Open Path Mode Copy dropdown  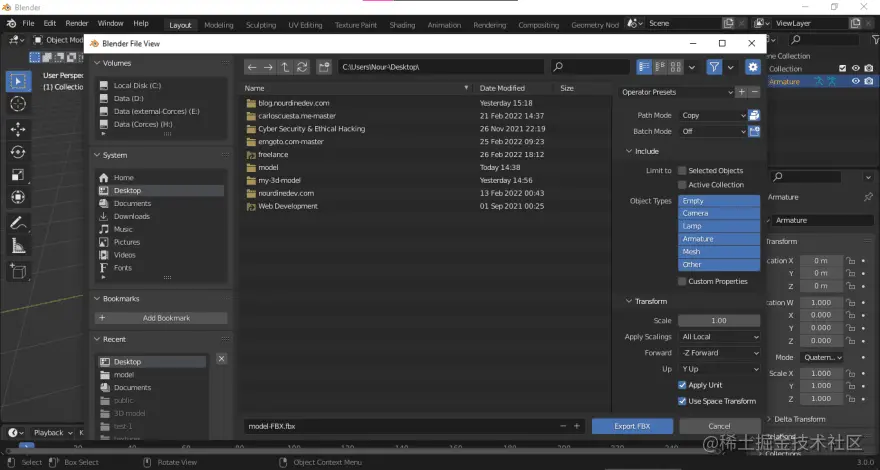coord(712,115)
